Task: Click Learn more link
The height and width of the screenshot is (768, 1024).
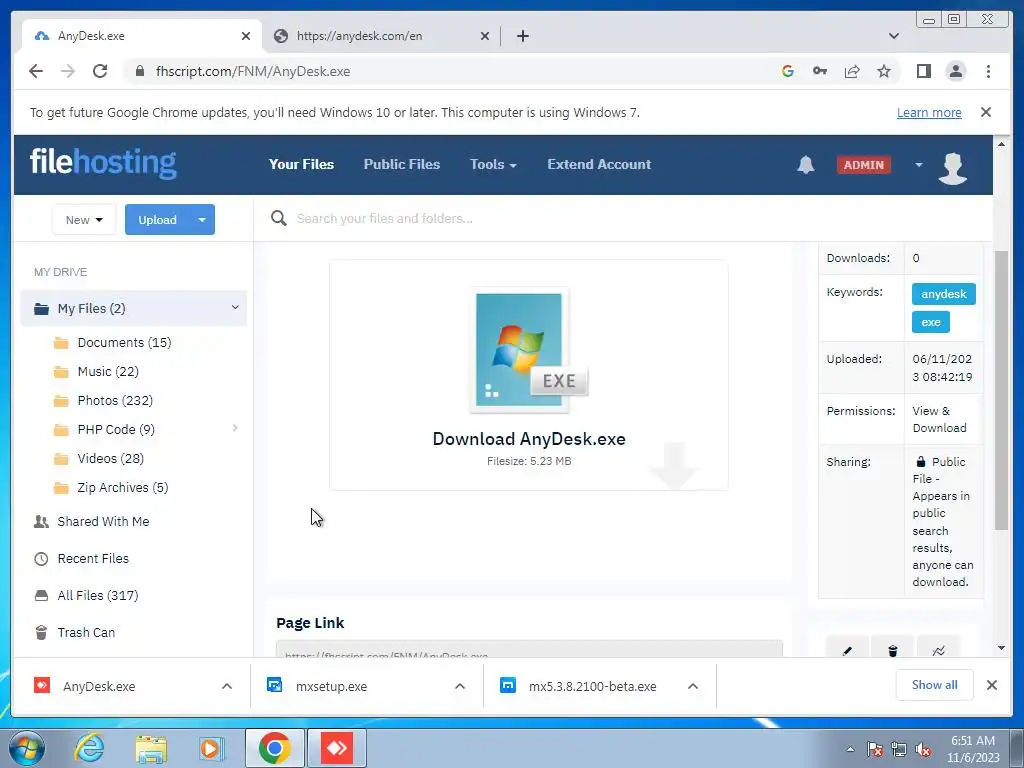Action: (x=929, y=112)
